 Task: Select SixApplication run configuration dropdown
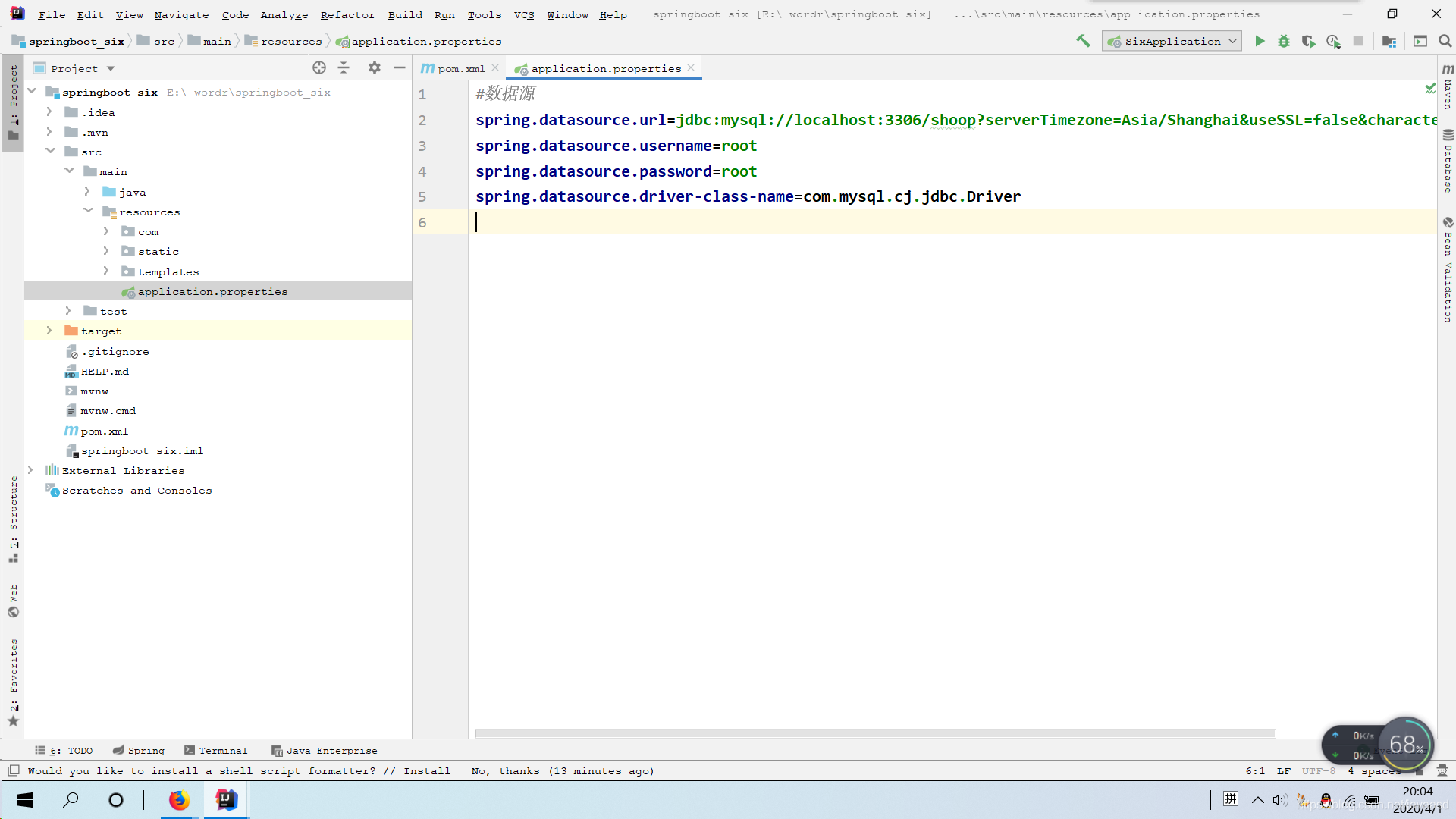[1170, 41]
